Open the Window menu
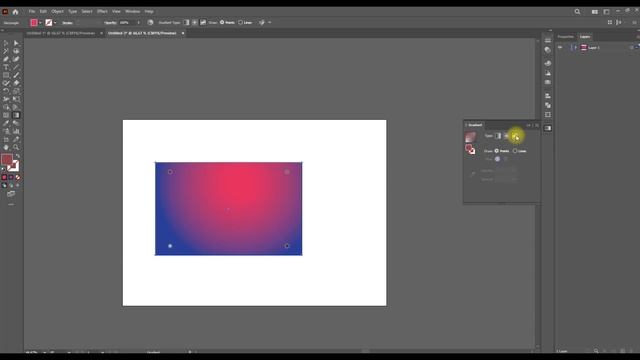640x360 pixels. tap(132, 11)
